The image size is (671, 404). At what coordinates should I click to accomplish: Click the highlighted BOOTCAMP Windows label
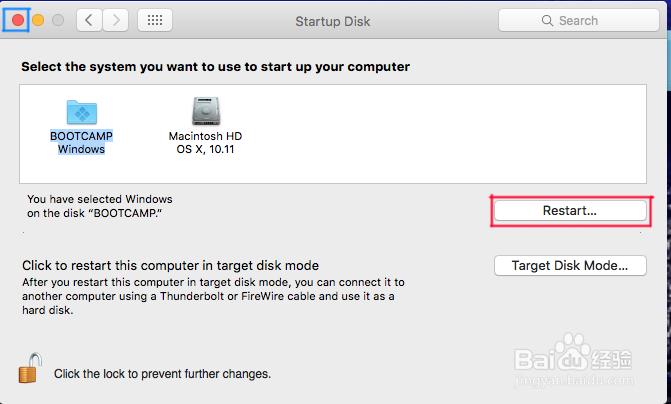81,142
